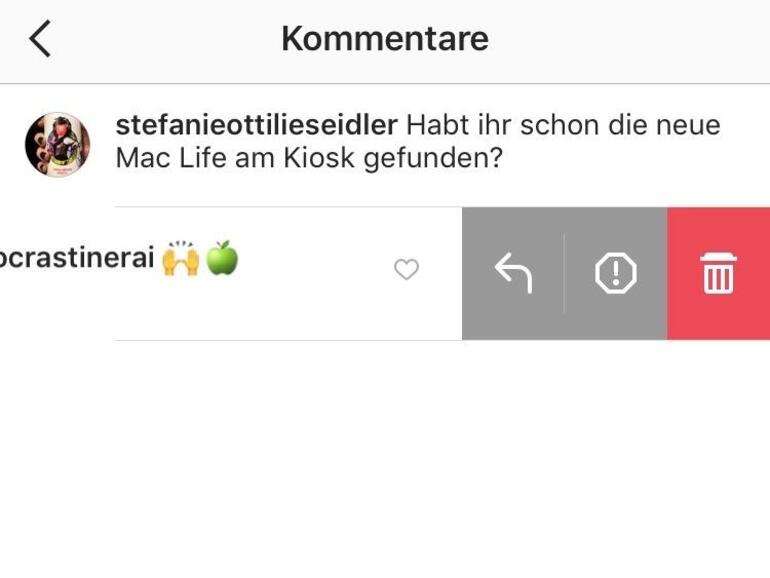The height and width of the screenshot is (578, 770).
Task: Tap the green apple emoji in the comment
Action: tap(222, 259)
